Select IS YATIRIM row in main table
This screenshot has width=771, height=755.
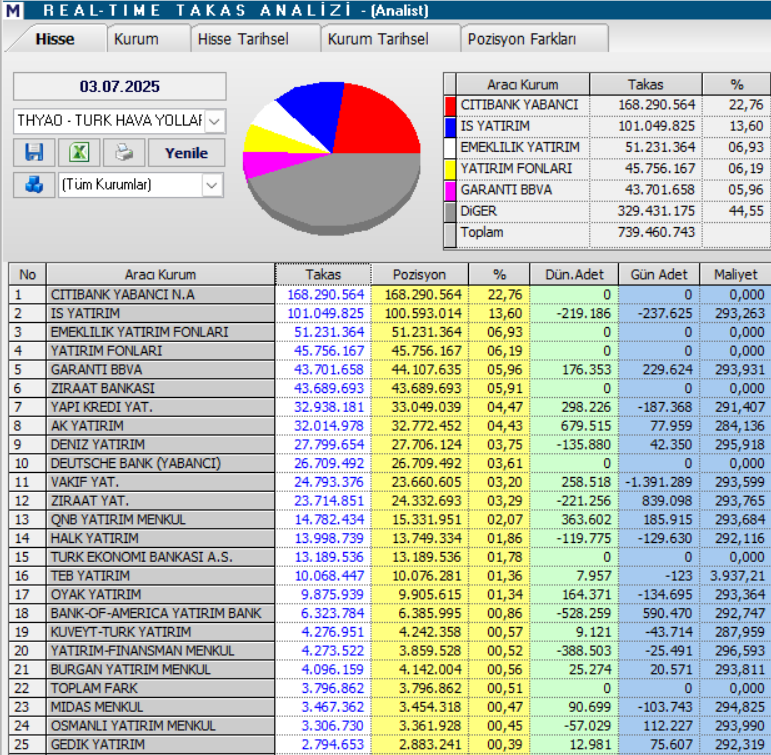(390, 313)
